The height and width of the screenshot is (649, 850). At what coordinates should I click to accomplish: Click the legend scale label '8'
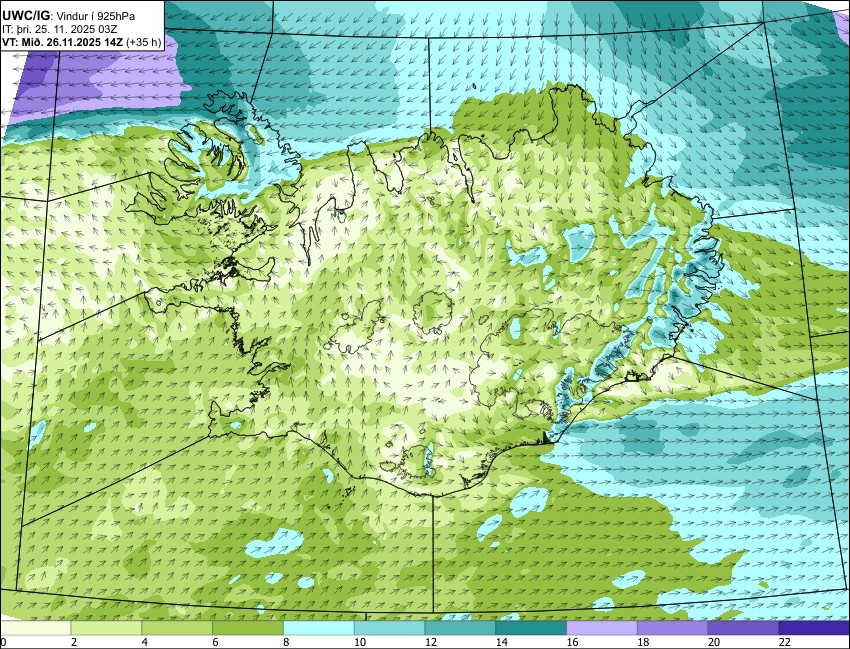coord(286,642)
